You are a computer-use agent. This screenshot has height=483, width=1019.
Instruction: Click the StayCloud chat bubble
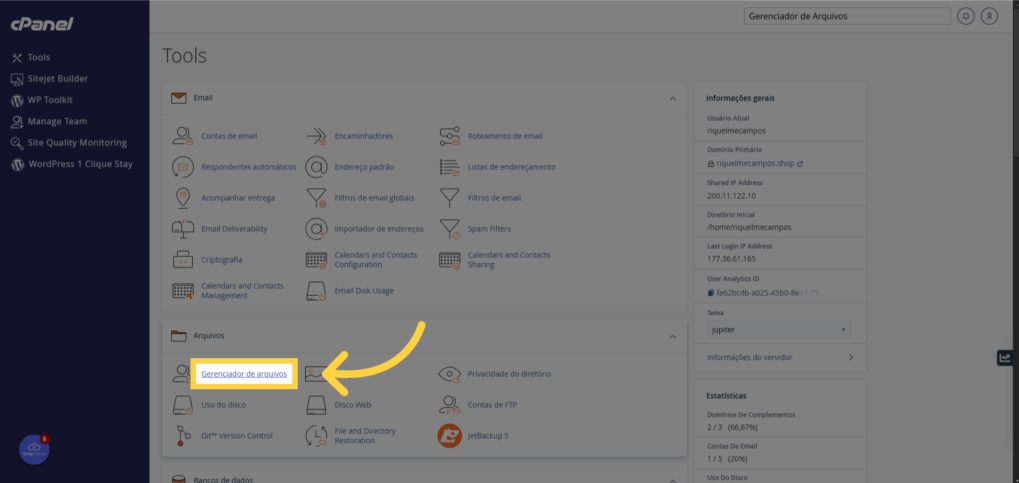click(34, 450)
